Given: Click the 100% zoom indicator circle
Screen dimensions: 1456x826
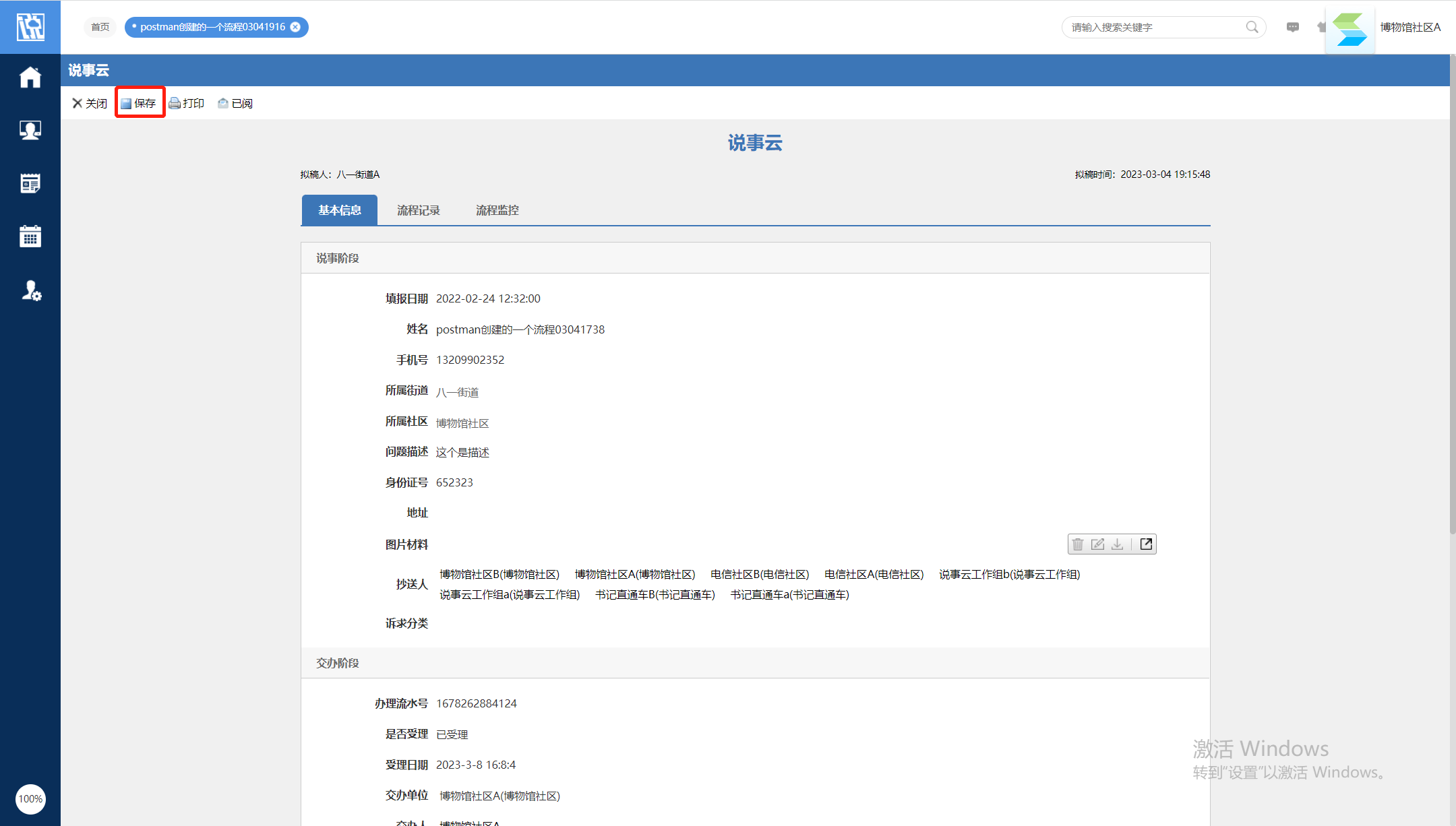Looking at the screenshot, I should click(30, 799).
